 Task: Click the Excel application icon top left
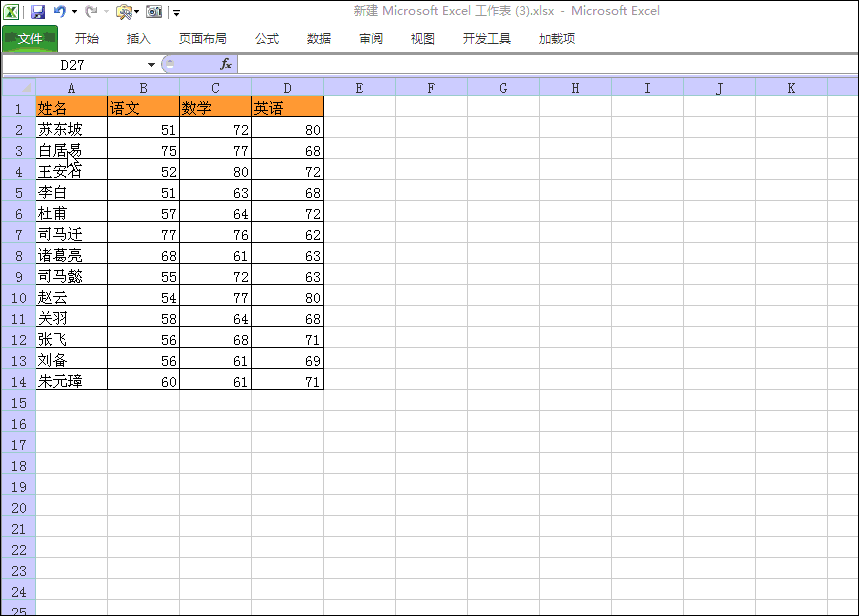click(x=12, y=11)
